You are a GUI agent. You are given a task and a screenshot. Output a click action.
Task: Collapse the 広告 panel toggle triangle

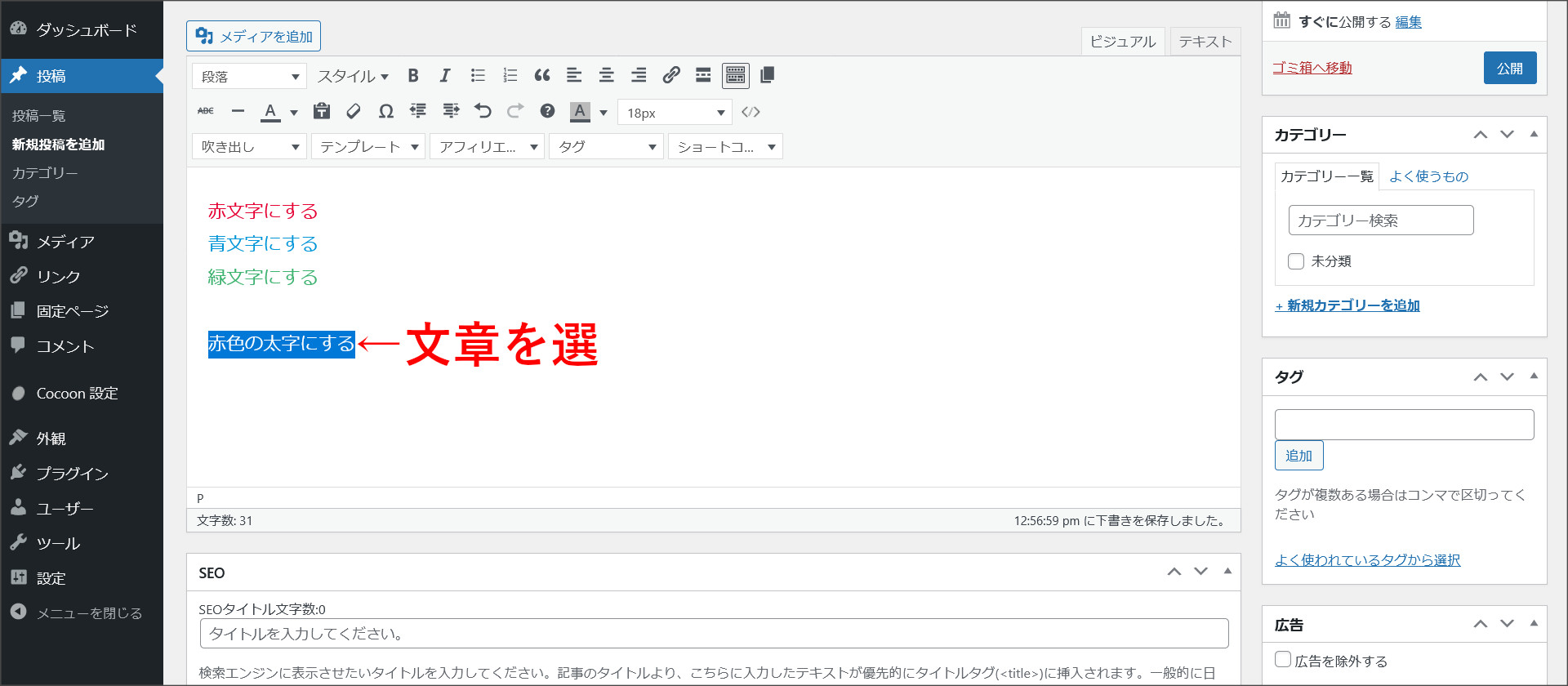tap(1534, 623)
